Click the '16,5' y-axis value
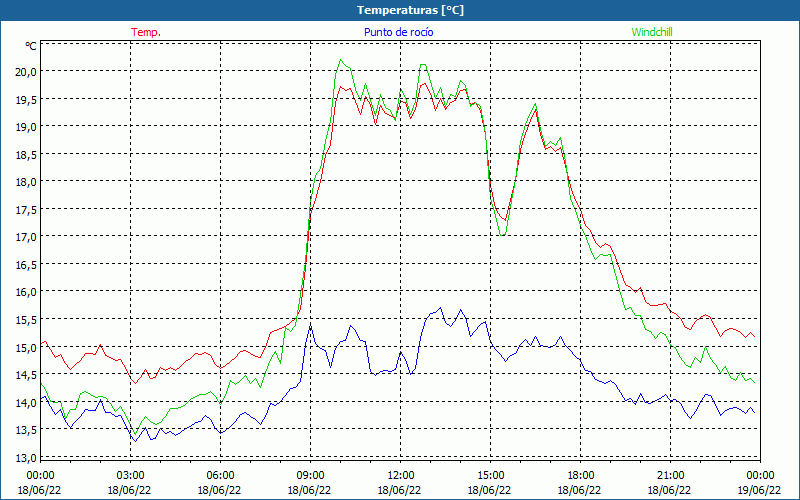 [x=26, y=264]
